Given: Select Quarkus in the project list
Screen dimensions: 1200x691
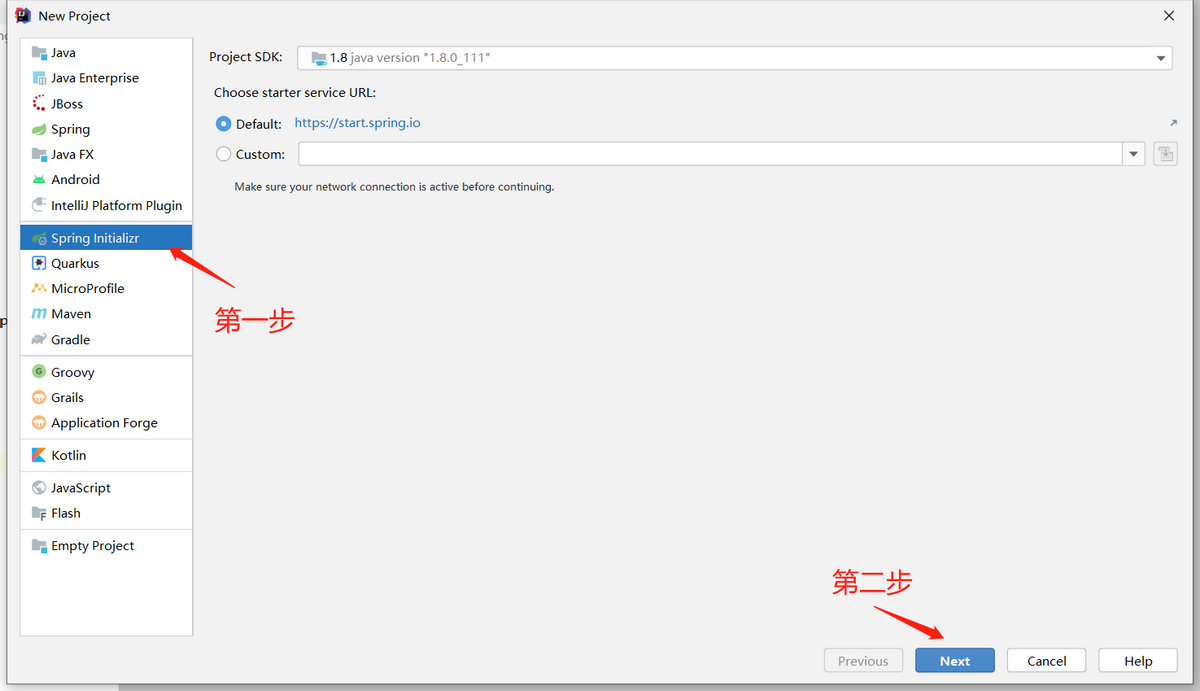Looking at the screenshot, I should click(x=106, y=263).
